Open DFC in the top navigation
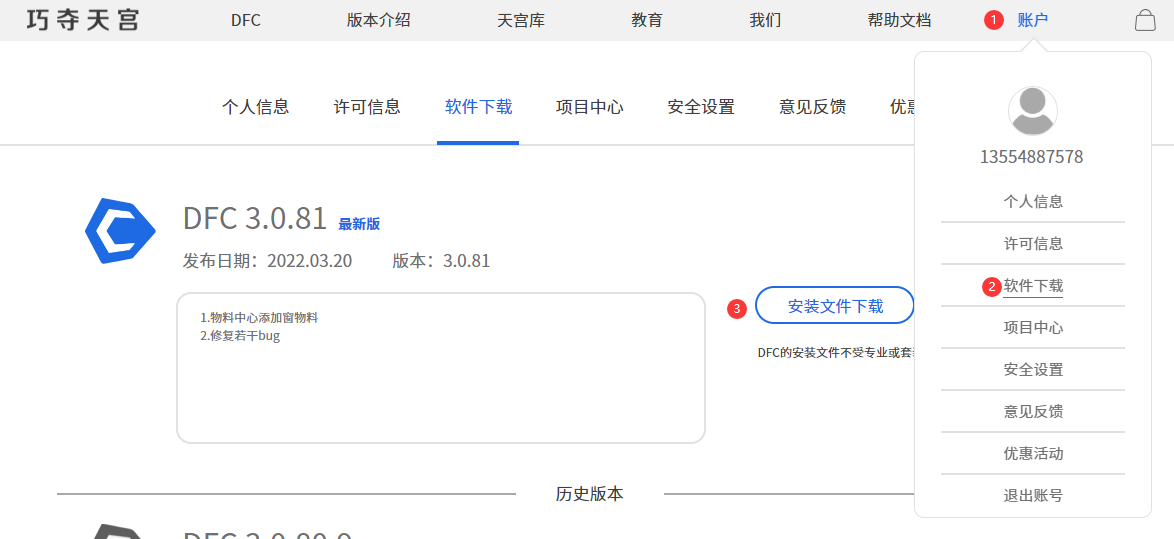Viewport: 1174px width, 539px height. (x=245, y=20)
